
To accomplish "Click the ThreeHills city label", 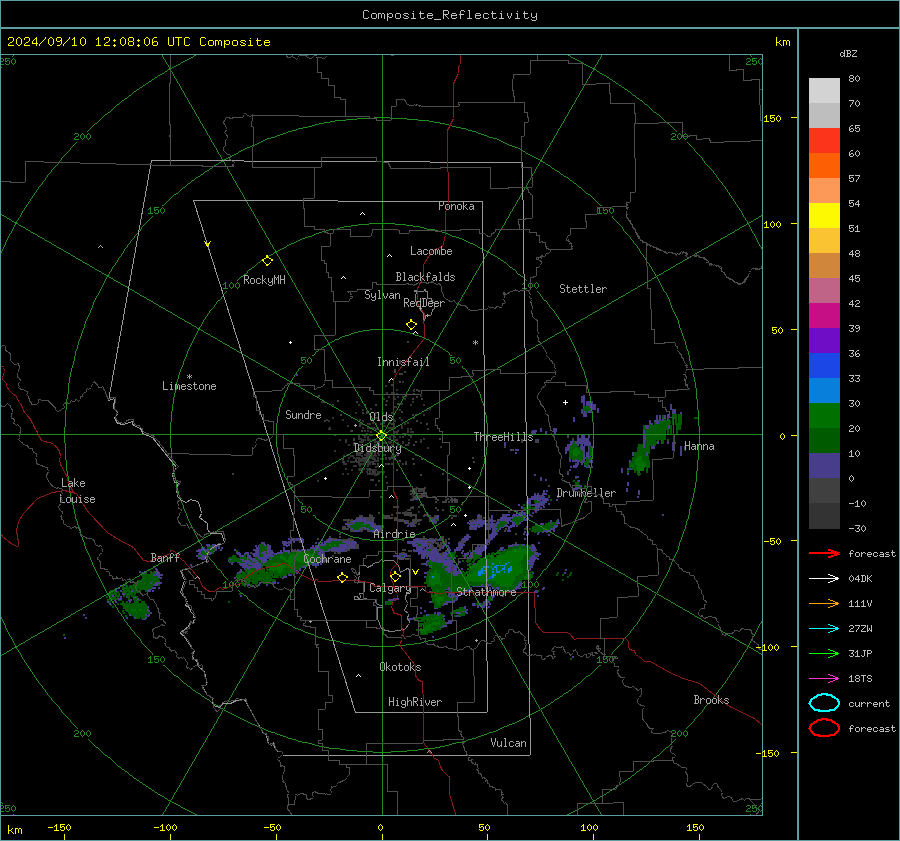I will 503,437.
